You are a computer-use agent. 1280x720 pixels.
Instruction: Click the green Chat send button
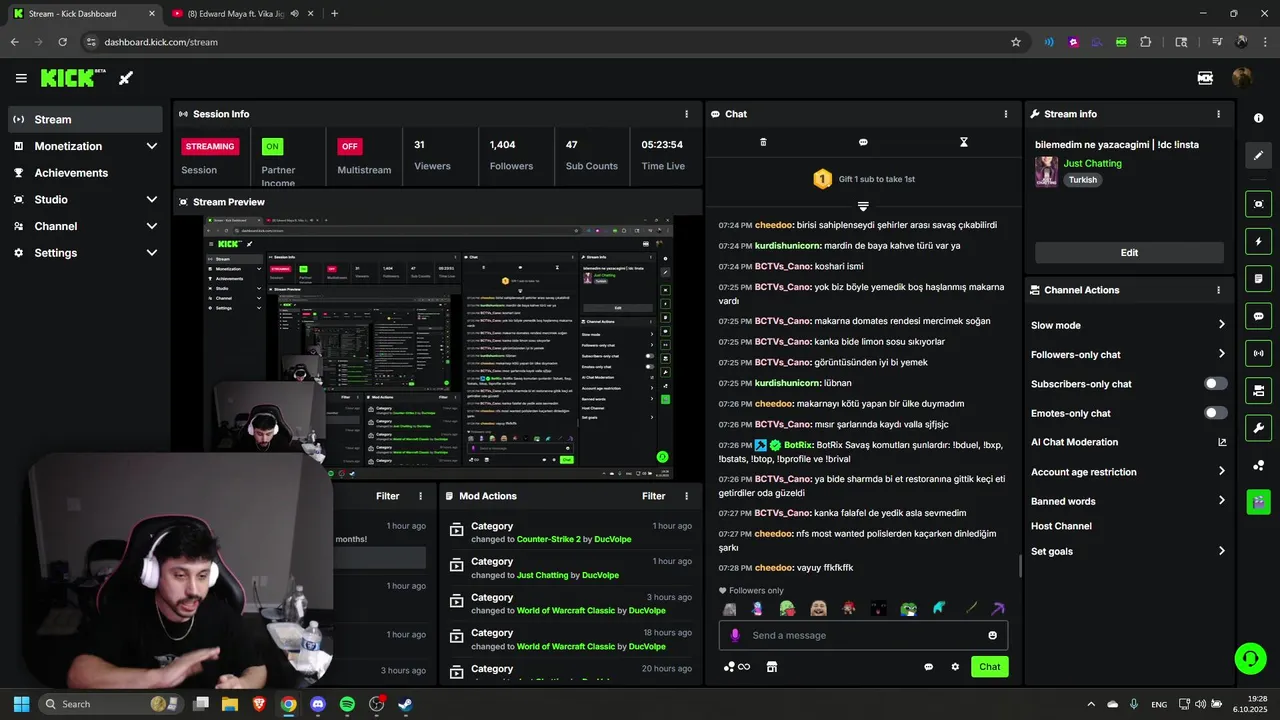pyautogui.click(x=989, y=667)
